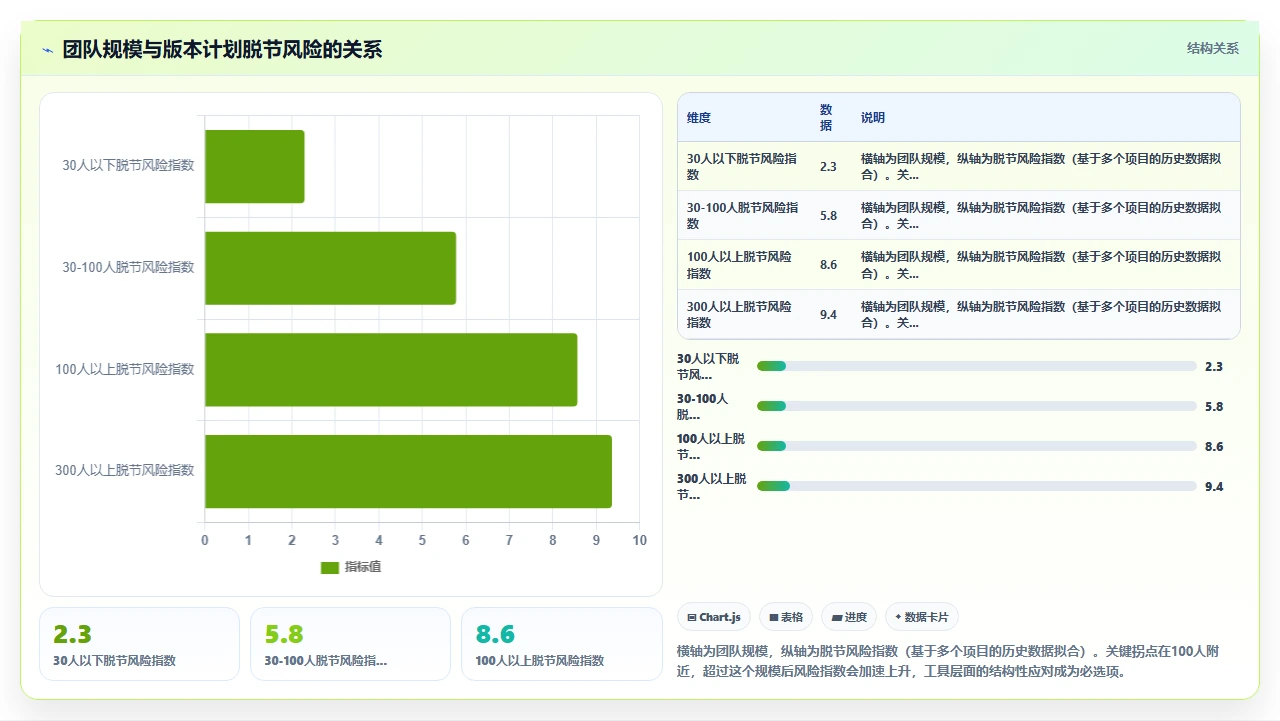The width and height of the screenshot is (1280, 721).
Task: Click the 维度 column header
Action: [699, 118]
